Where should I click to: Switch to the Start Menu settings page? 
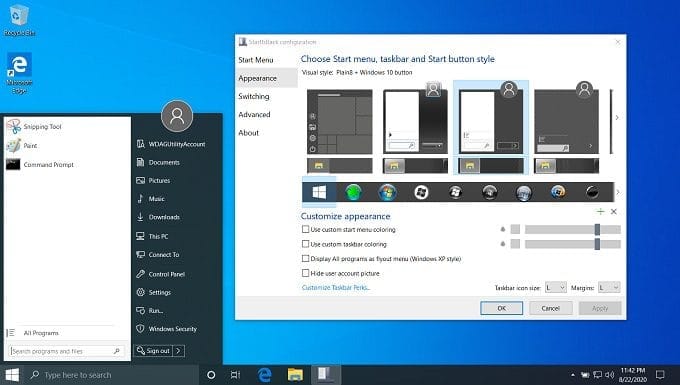(256, 60)
